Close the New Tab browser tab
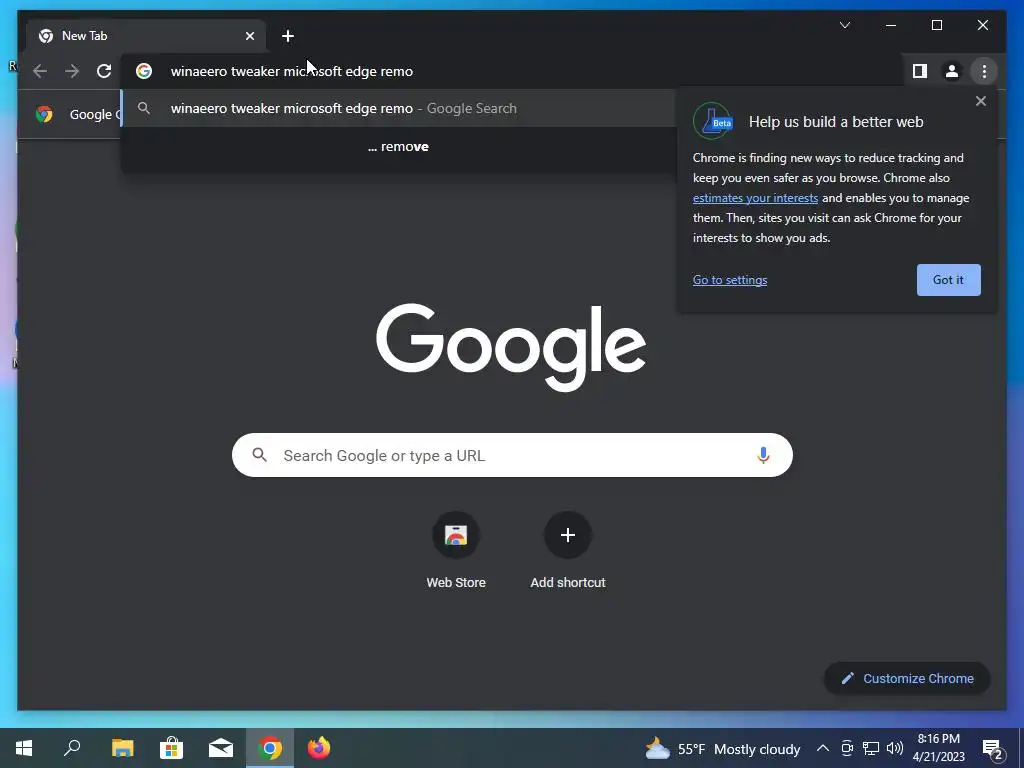 (x=249, y=36)
